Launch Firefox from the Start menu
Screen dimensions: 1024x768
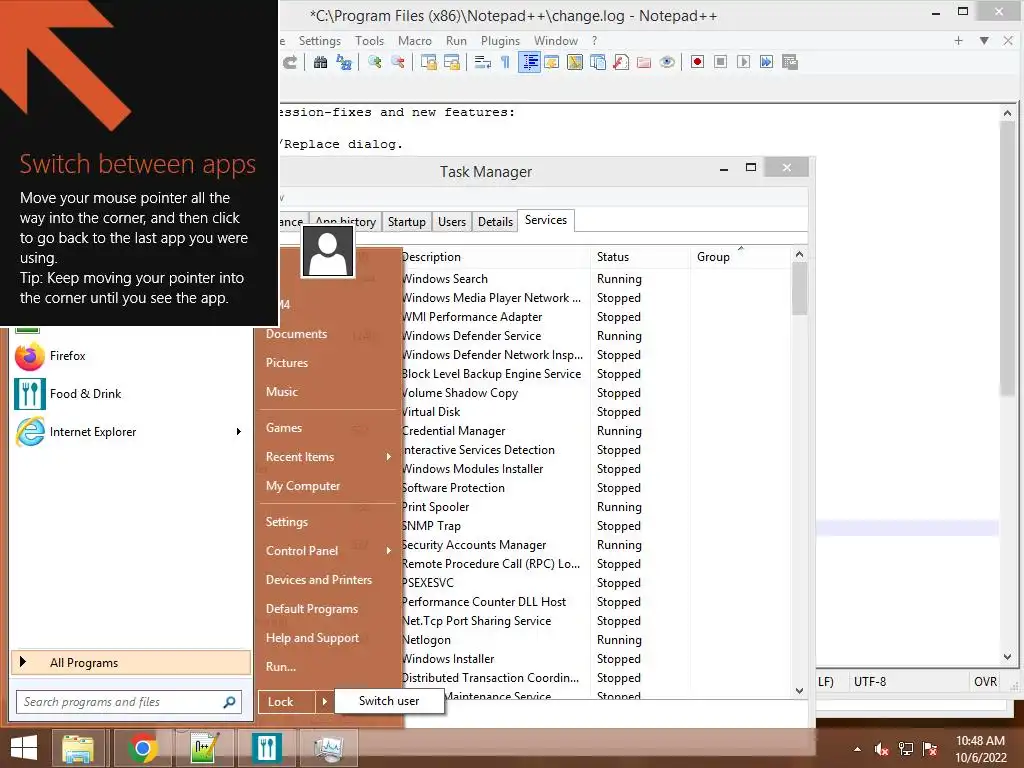129,356
